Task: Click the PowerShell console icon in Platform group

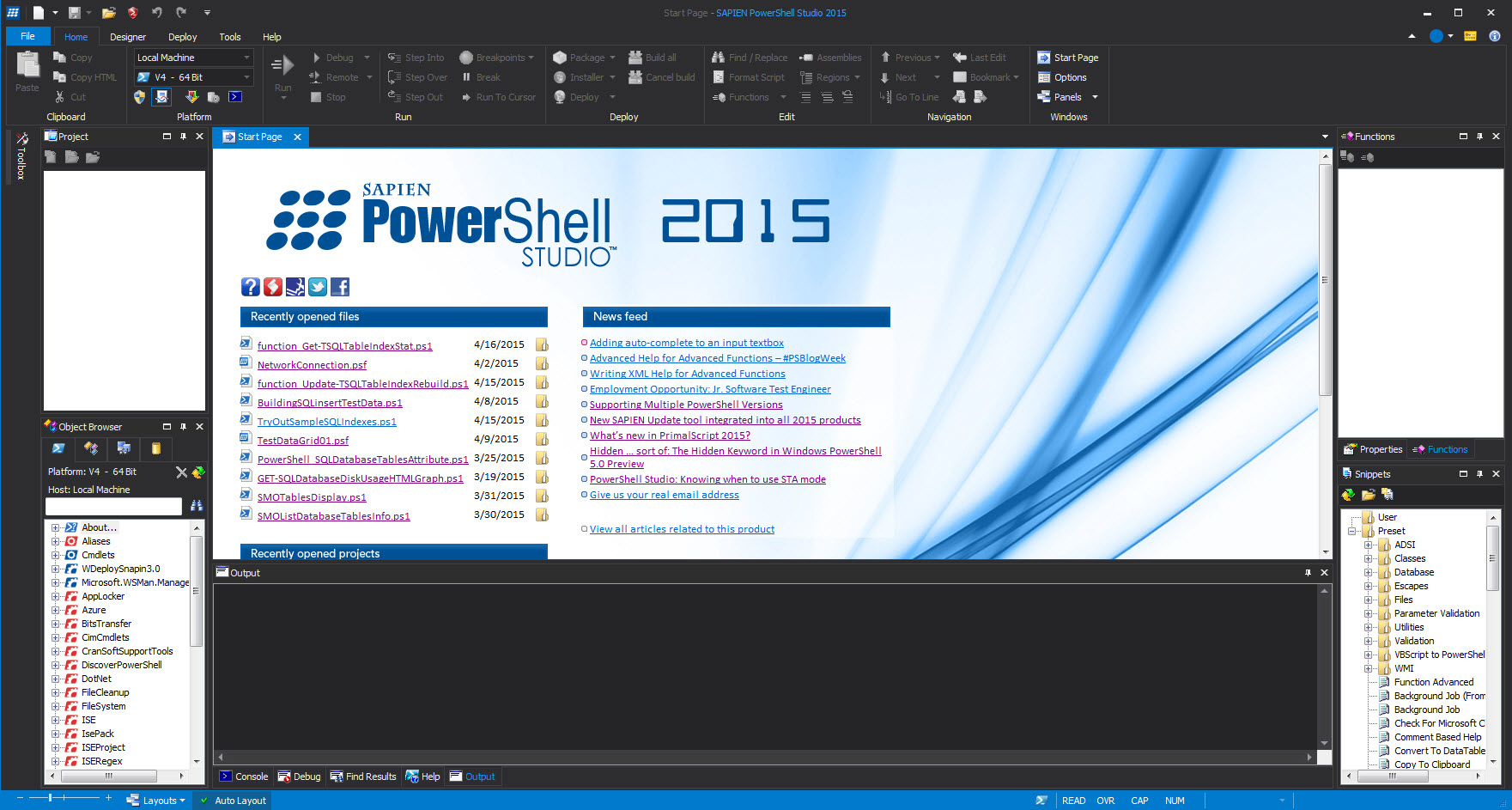Action: click(234, 97)
